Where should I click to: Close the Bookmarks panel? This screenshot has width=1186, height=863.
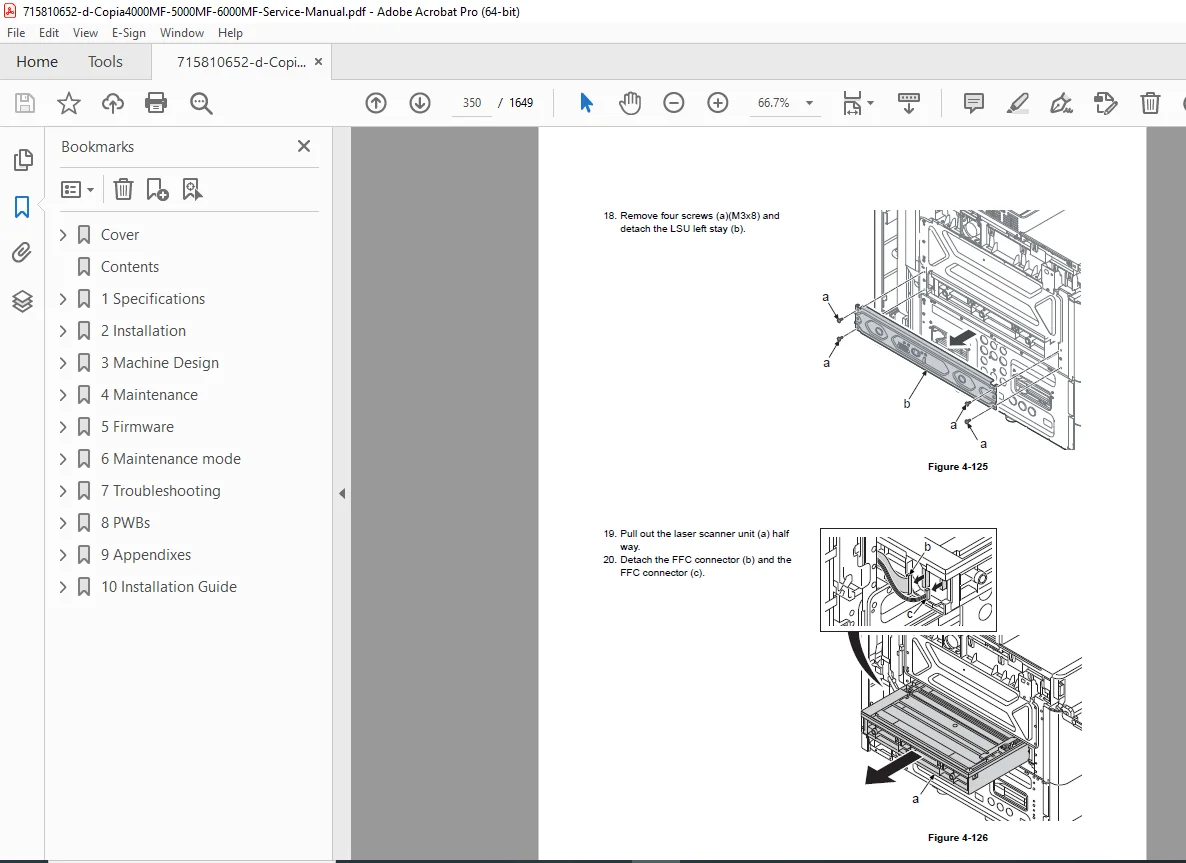303,146
